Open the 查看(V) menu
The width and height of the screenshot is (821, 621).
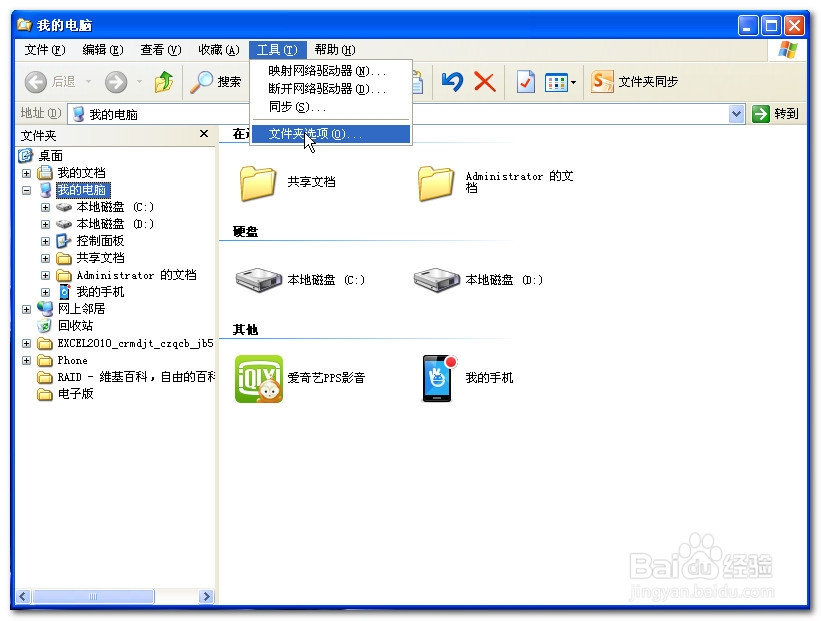point(160,50)
